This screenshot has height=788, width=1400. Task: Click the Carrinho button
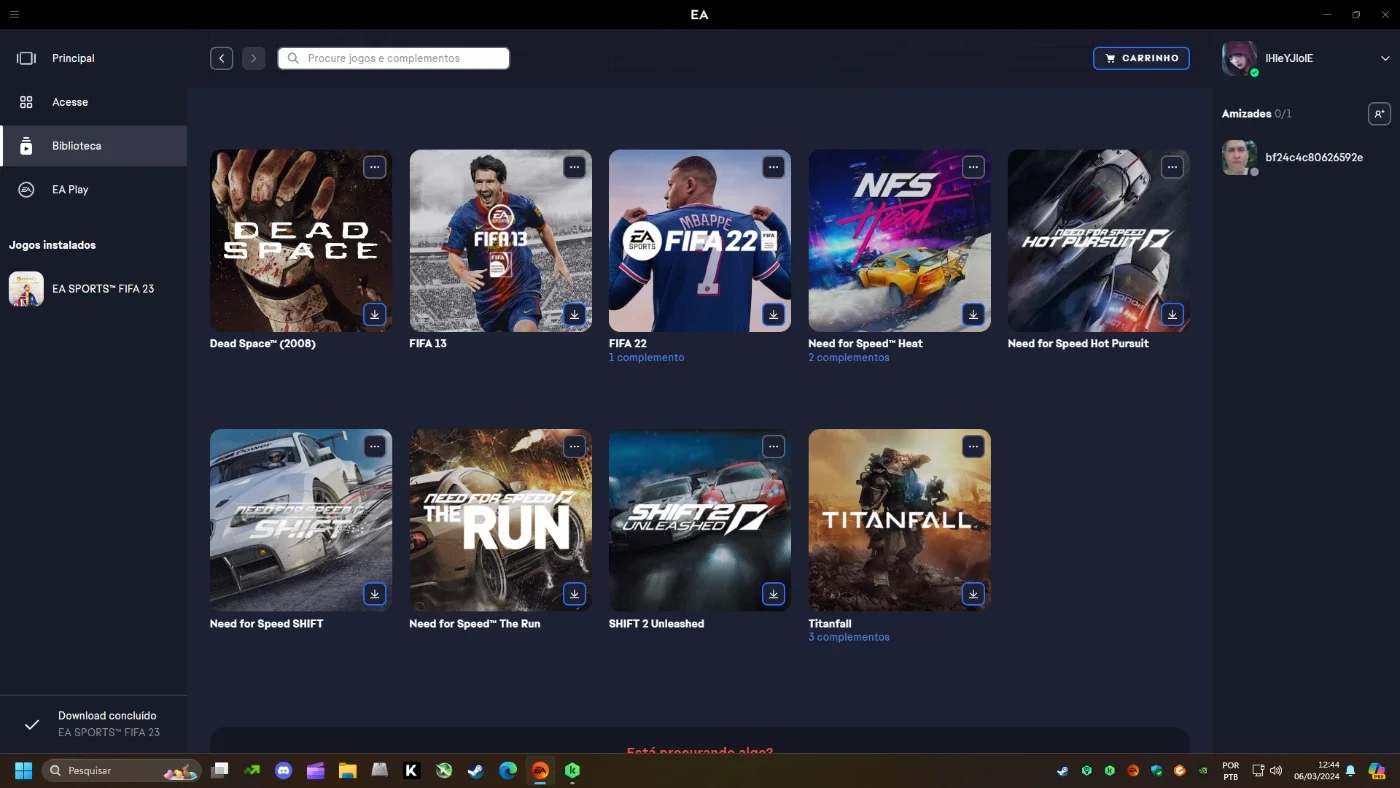(1141, 58)
